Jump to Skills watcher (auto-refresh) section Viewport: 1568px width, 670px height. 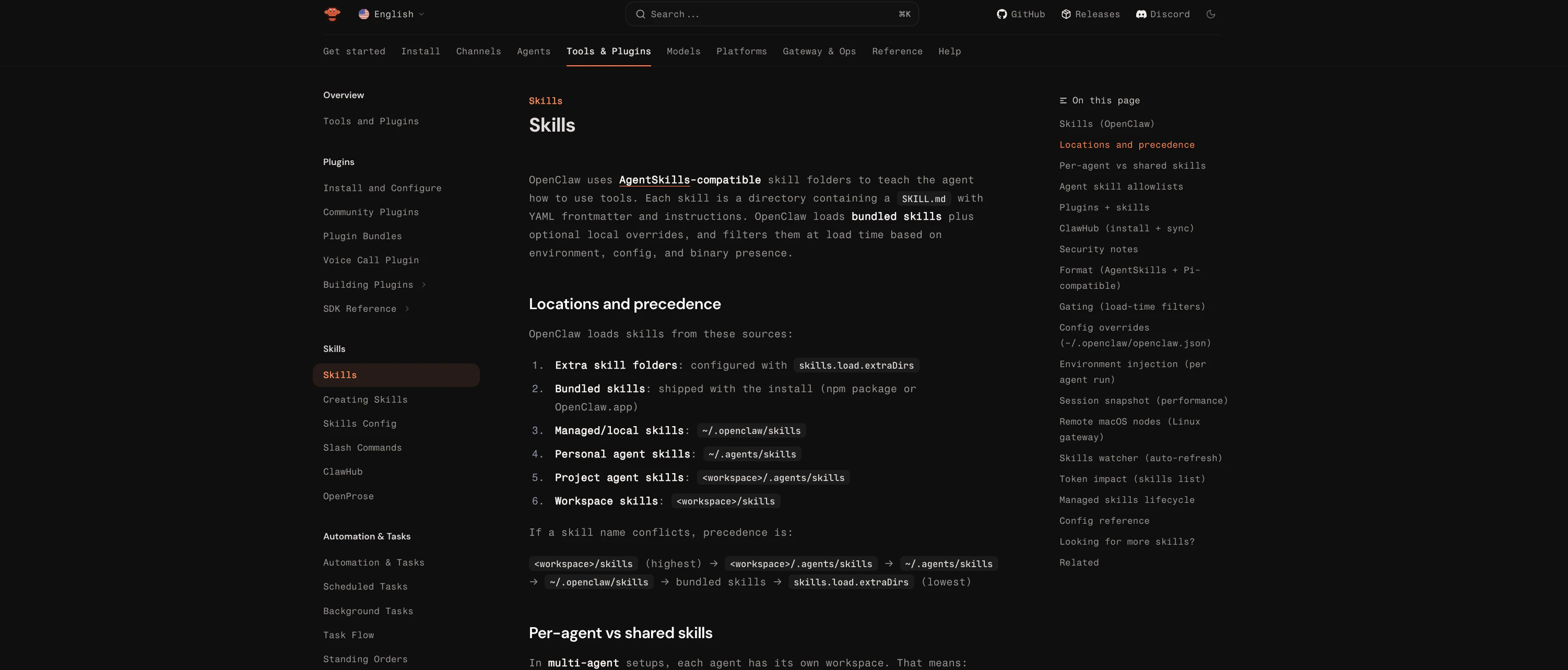coord(1141,458)
